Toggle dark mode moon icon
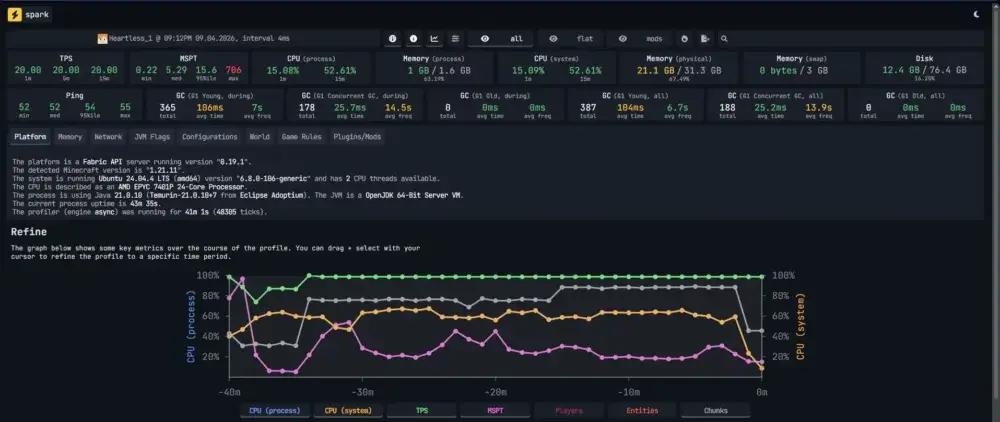 click(x=976, y=14)
